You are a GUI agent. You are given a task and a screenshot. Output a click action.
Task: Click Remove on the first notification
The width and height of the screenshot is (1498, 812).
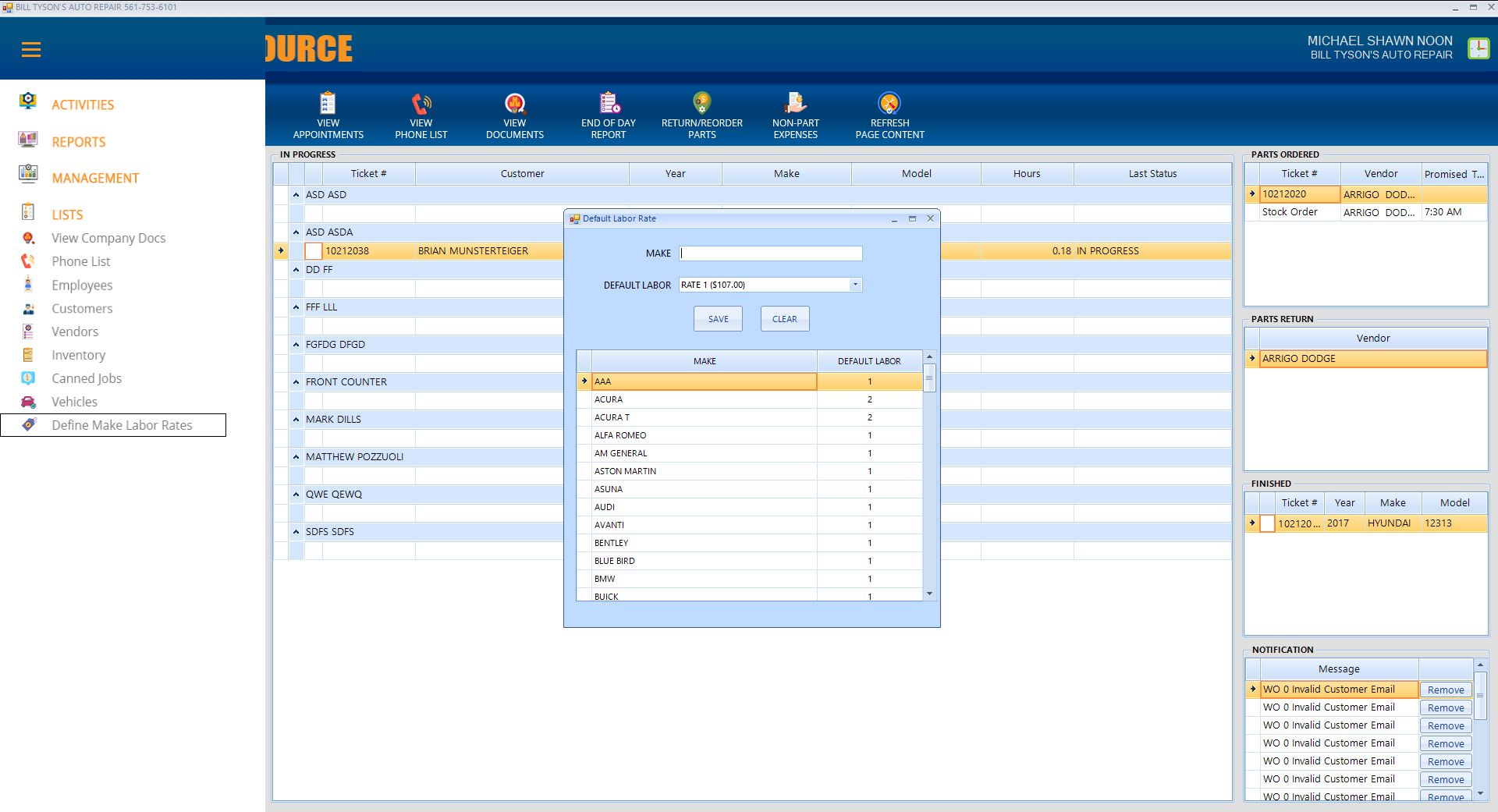click(1445, 690)
